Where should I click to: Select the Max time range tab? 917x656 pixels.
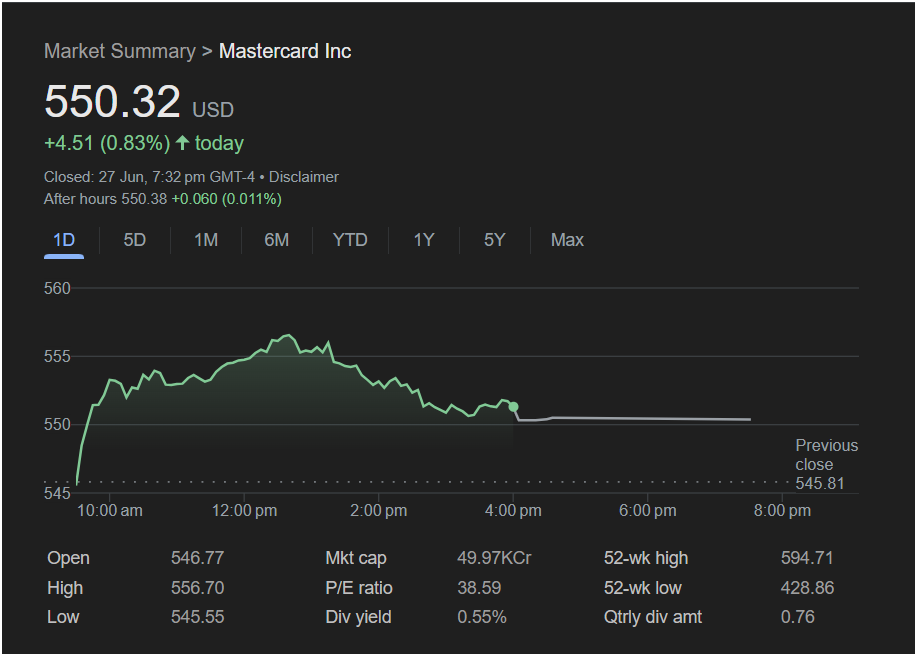point(567,240)
